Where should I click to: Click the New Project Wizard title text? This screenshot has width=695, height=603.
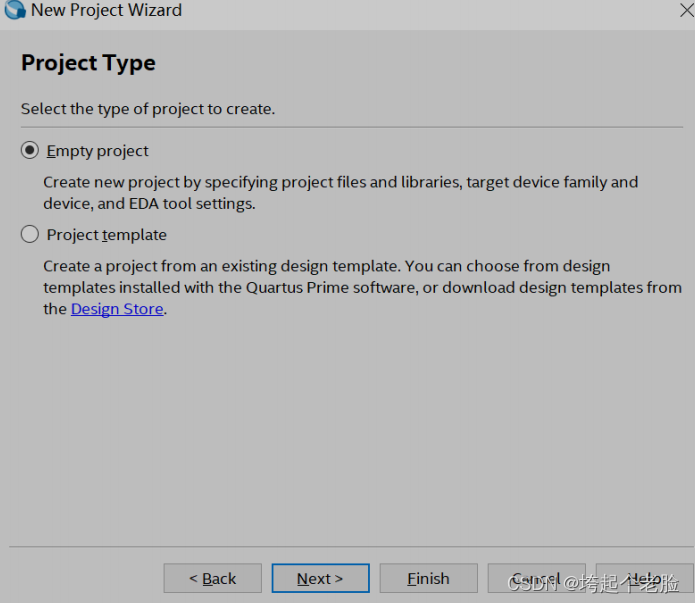[106, 10]
